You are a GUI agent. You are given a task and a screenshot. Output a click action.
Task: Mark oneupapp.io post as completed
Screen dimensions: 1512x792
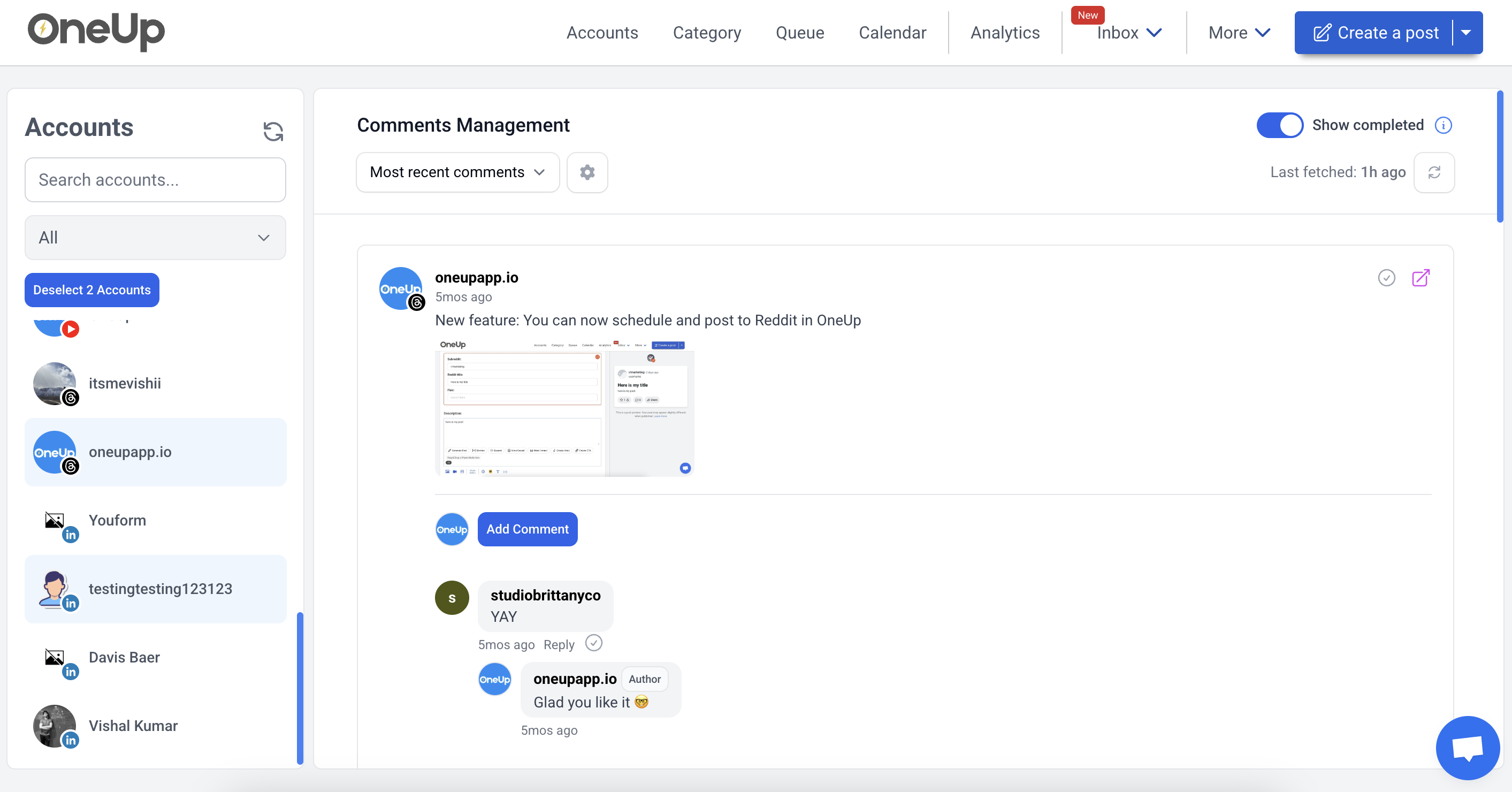1386,278
